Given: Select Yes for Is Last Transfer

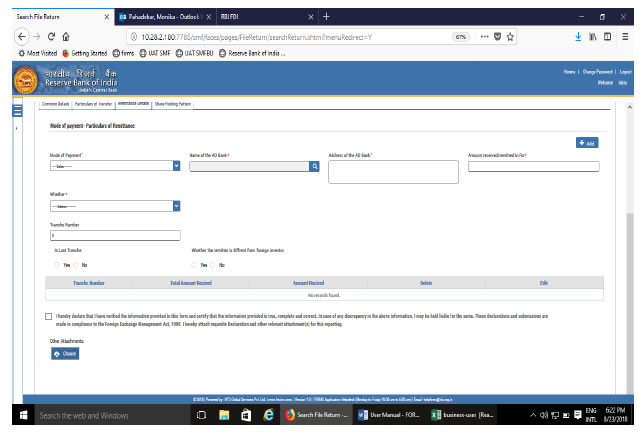Looking at the screenshot, I should click(x=58, y=265).
